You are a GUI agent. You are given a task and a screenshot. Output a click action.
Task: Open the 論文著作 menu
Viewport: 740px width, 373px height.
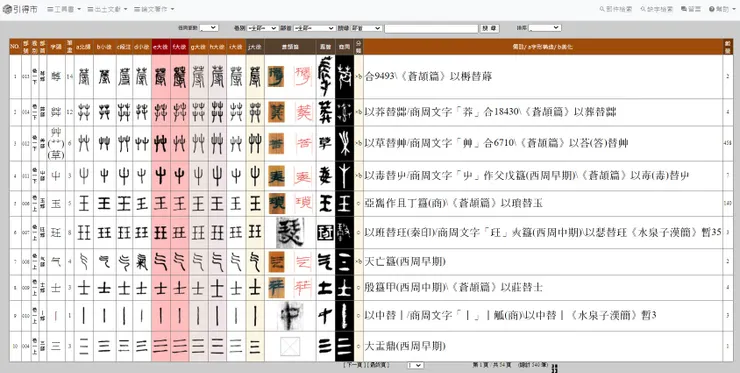coord(154,9)
